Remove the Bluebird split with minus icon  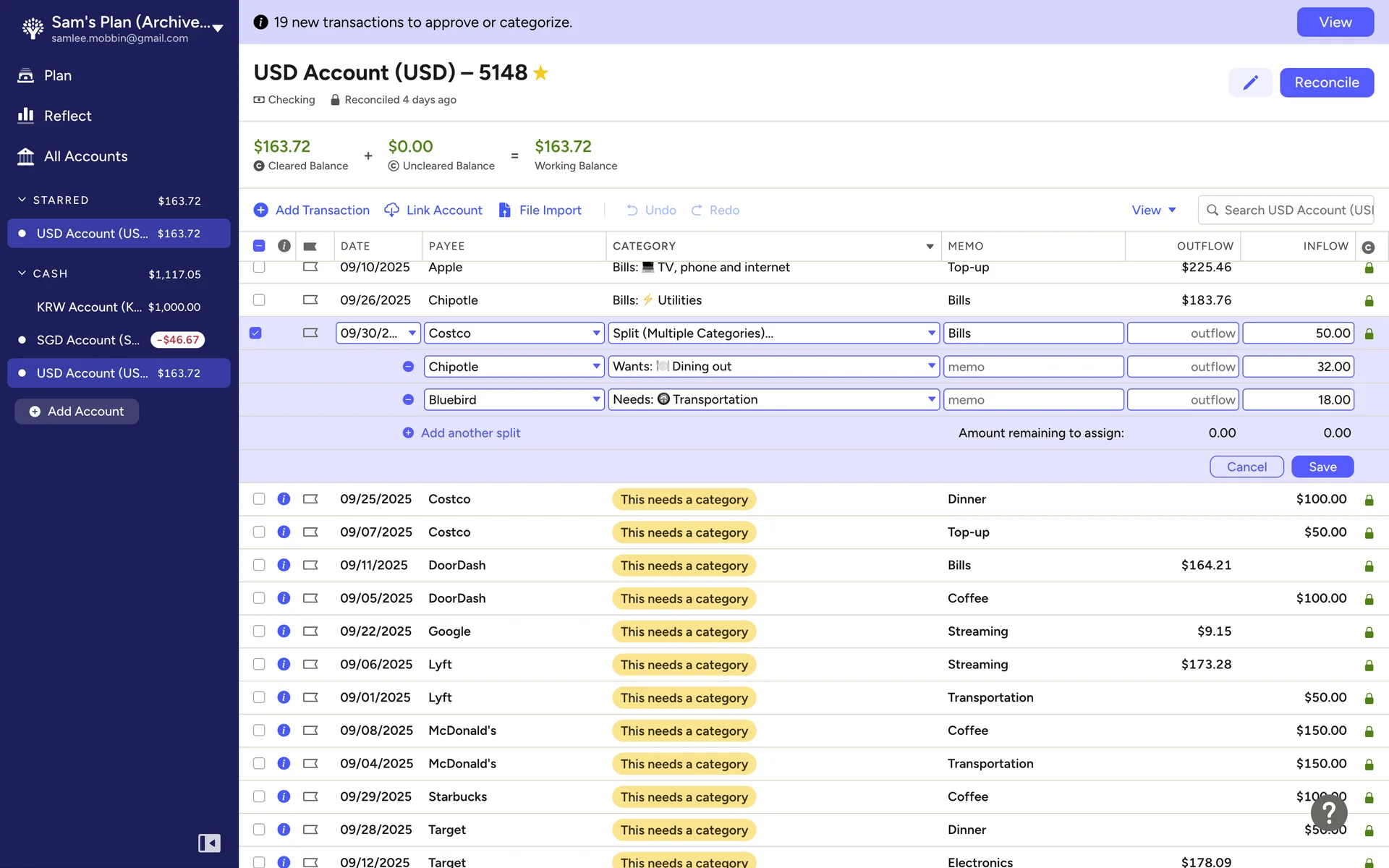pyautogui.click(x=408, y=400)
